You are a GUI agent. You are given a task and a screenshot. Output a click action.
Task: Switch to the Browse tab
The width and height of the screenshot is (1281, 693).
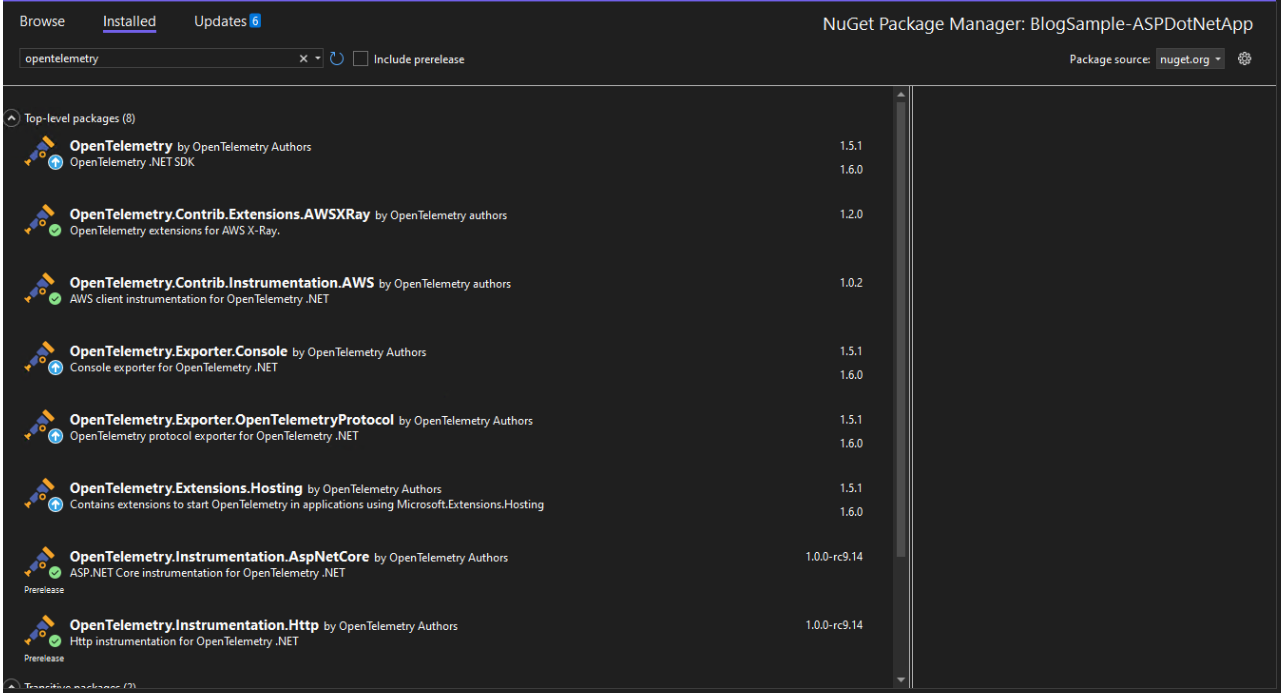42,21
